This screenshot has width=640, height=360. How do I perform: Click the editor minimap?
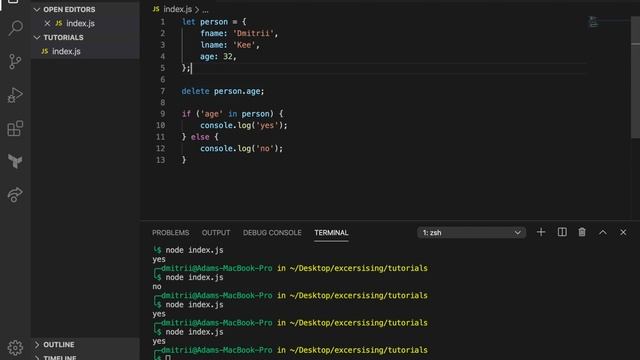pyautogui.click(x=594, y=22)
